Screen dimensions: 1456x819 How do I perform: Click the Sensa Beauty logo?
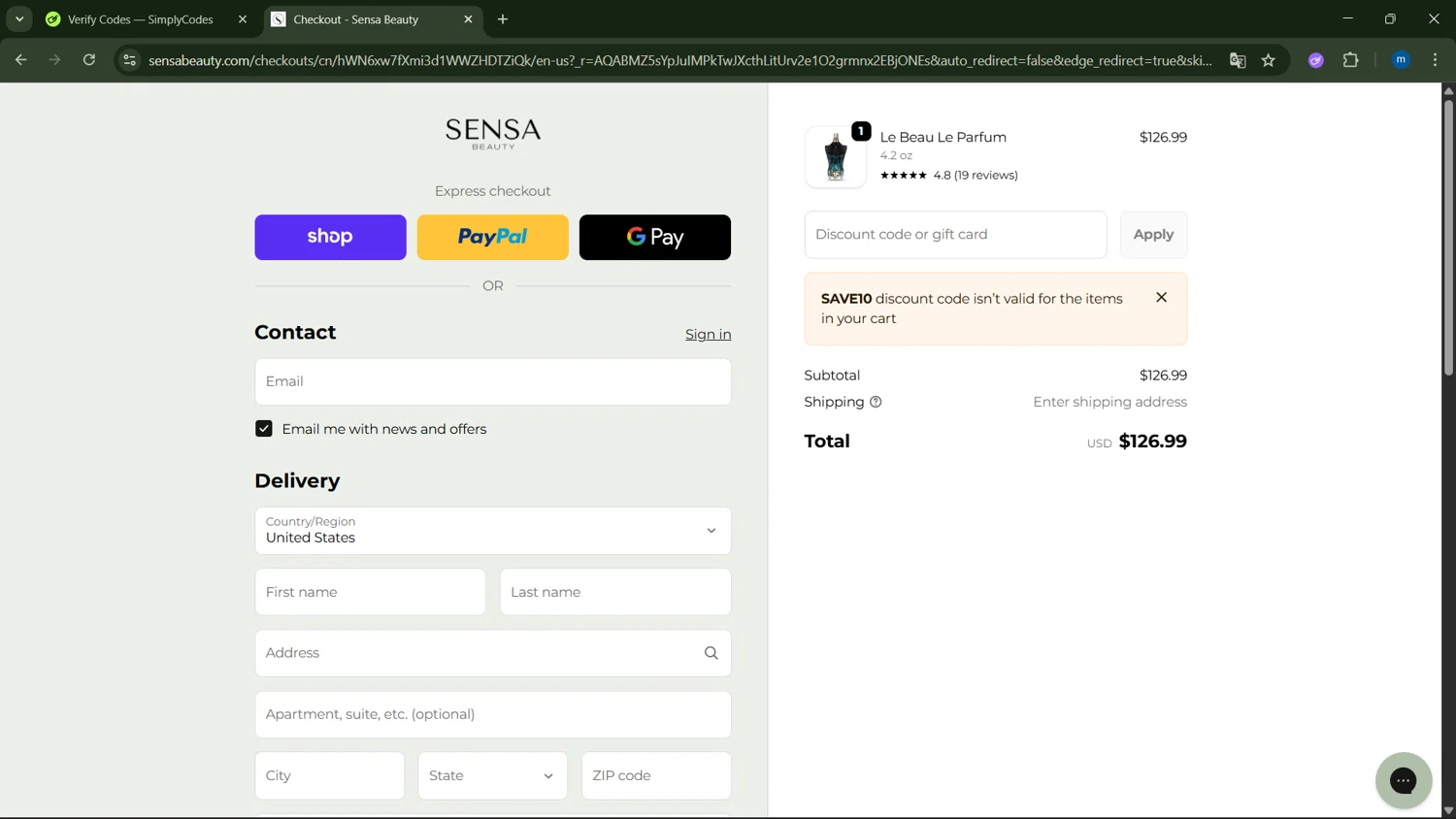coord(493,134)
